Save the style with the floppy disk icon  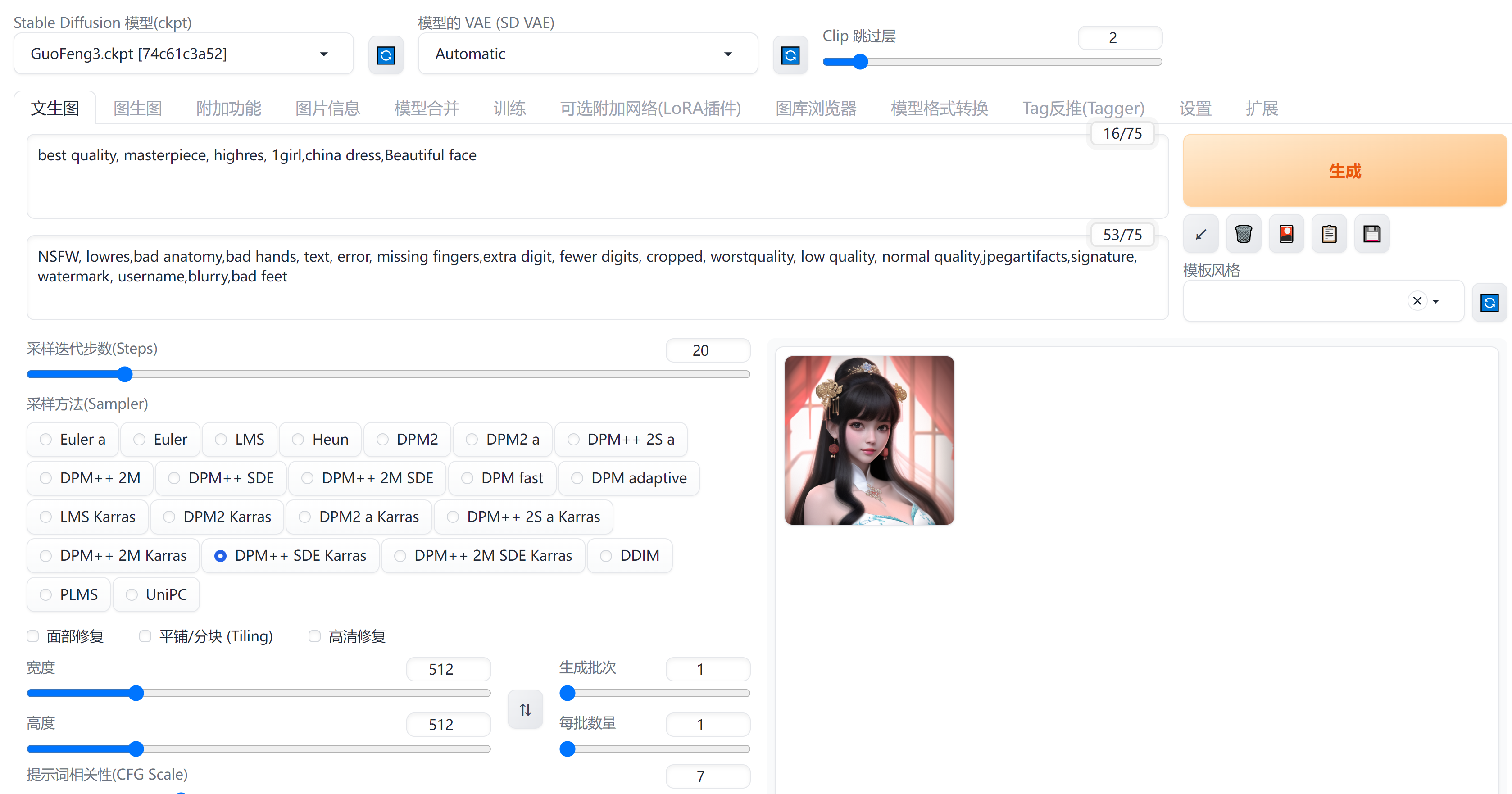(x=1372, y=234)
